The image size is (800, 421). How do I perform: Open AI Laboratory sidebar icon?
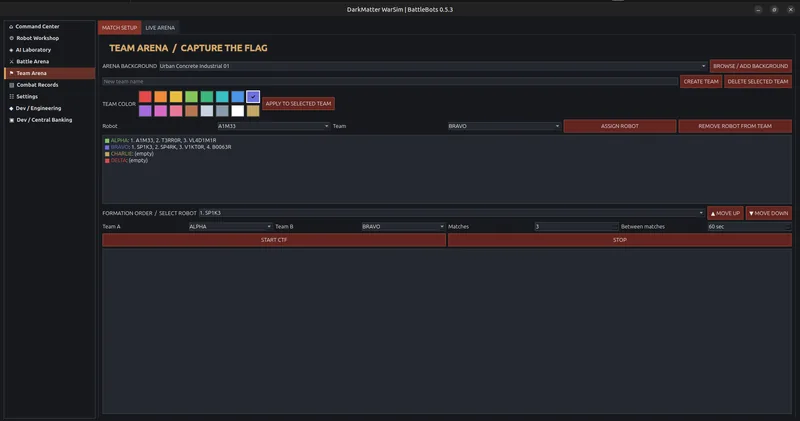(11, 50)
